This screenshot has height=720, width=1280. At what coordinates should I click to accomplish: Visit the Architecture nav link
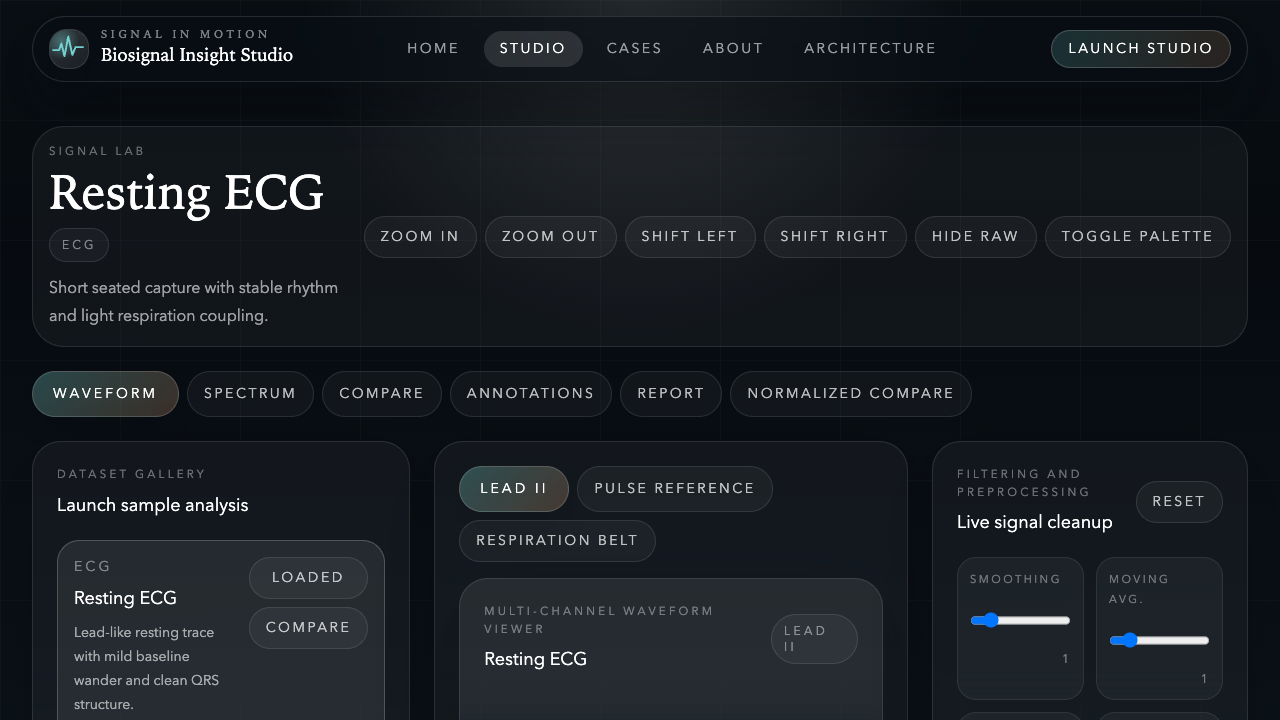pyautogui.click(x=870, y=48)
